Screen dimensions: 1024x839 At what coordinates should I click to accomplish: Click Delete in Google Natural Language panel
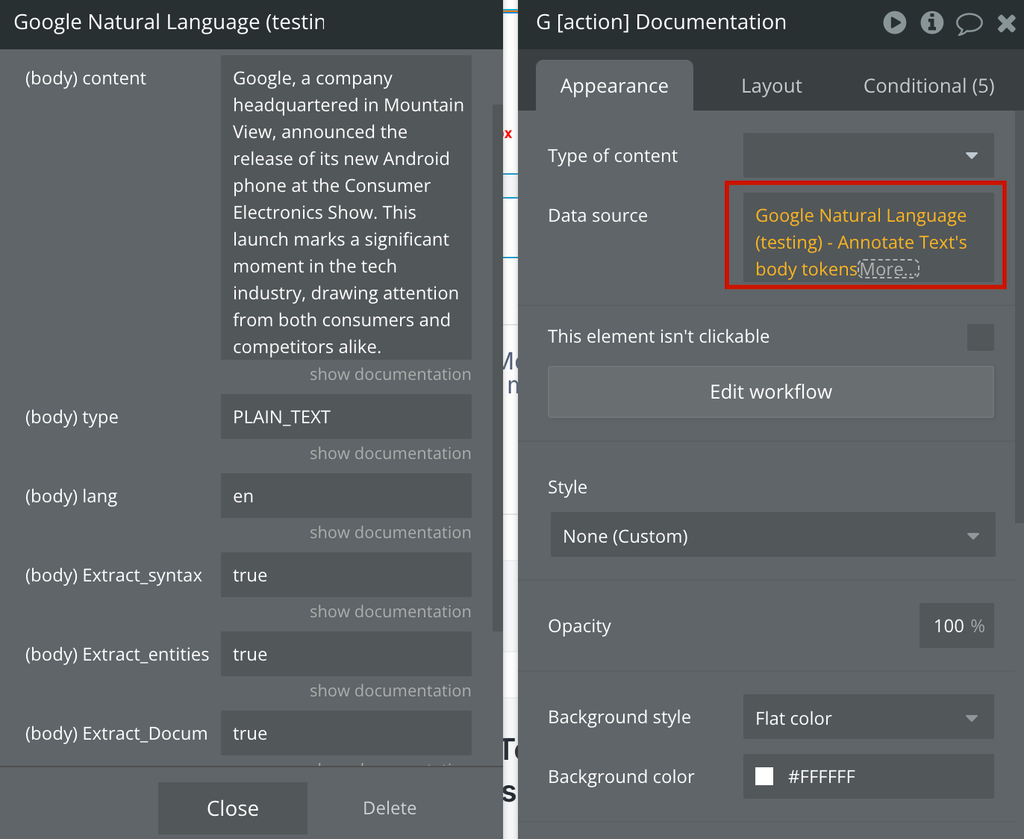pos(389,808)
